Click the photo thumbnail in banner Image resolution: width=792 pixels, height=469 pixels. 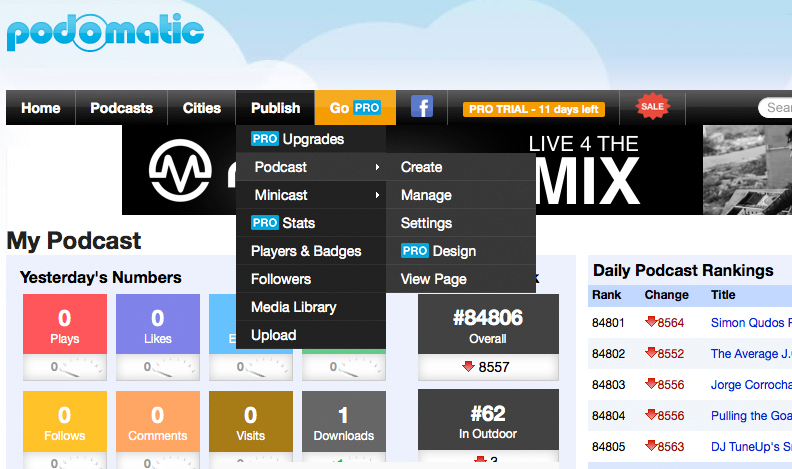tap(747, 170)
